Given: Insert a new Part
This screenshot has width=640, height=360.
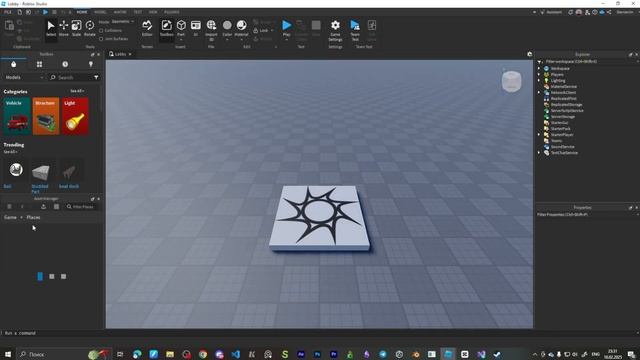Looking at the screenshot, I should [181, 29].
